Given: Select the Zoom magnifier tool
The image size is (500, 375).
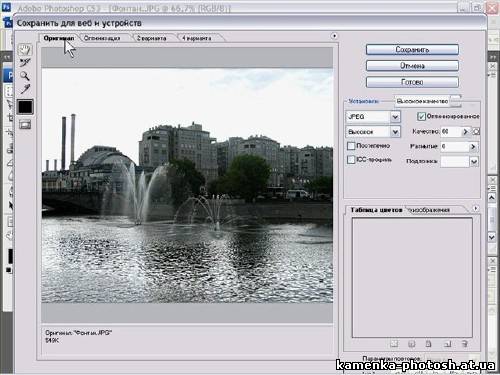Looking at the screenshot, I should click(25, 76).
